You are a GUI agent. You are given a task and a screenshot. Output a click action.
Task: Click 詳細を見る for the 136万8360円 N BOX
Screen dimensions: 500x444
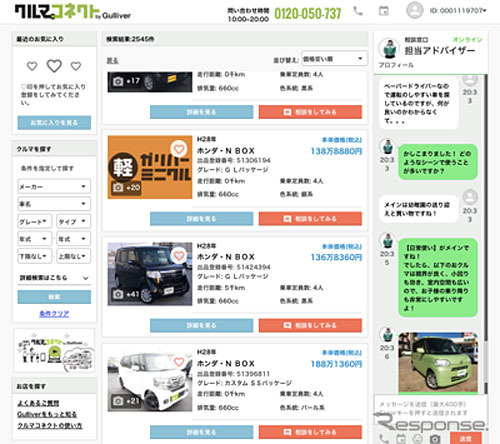click(x=202, y=325)
